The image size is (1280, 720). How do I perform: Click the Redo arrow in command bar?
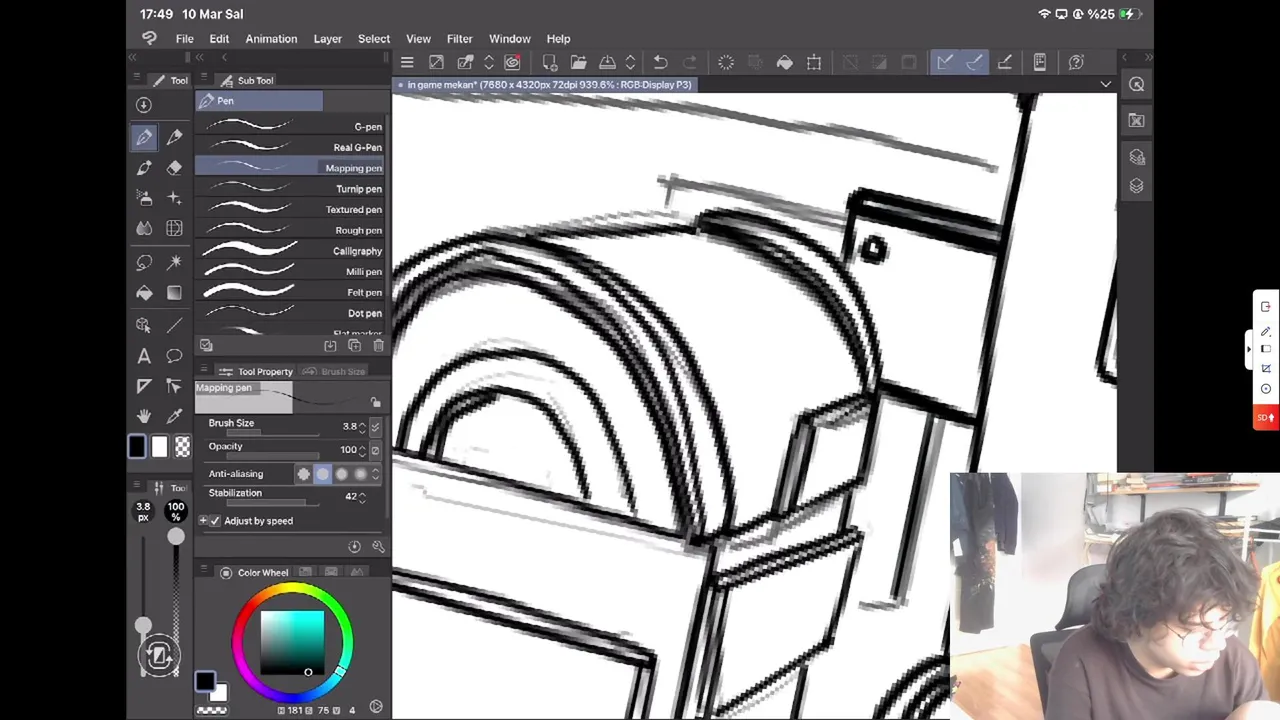(689, 62)
